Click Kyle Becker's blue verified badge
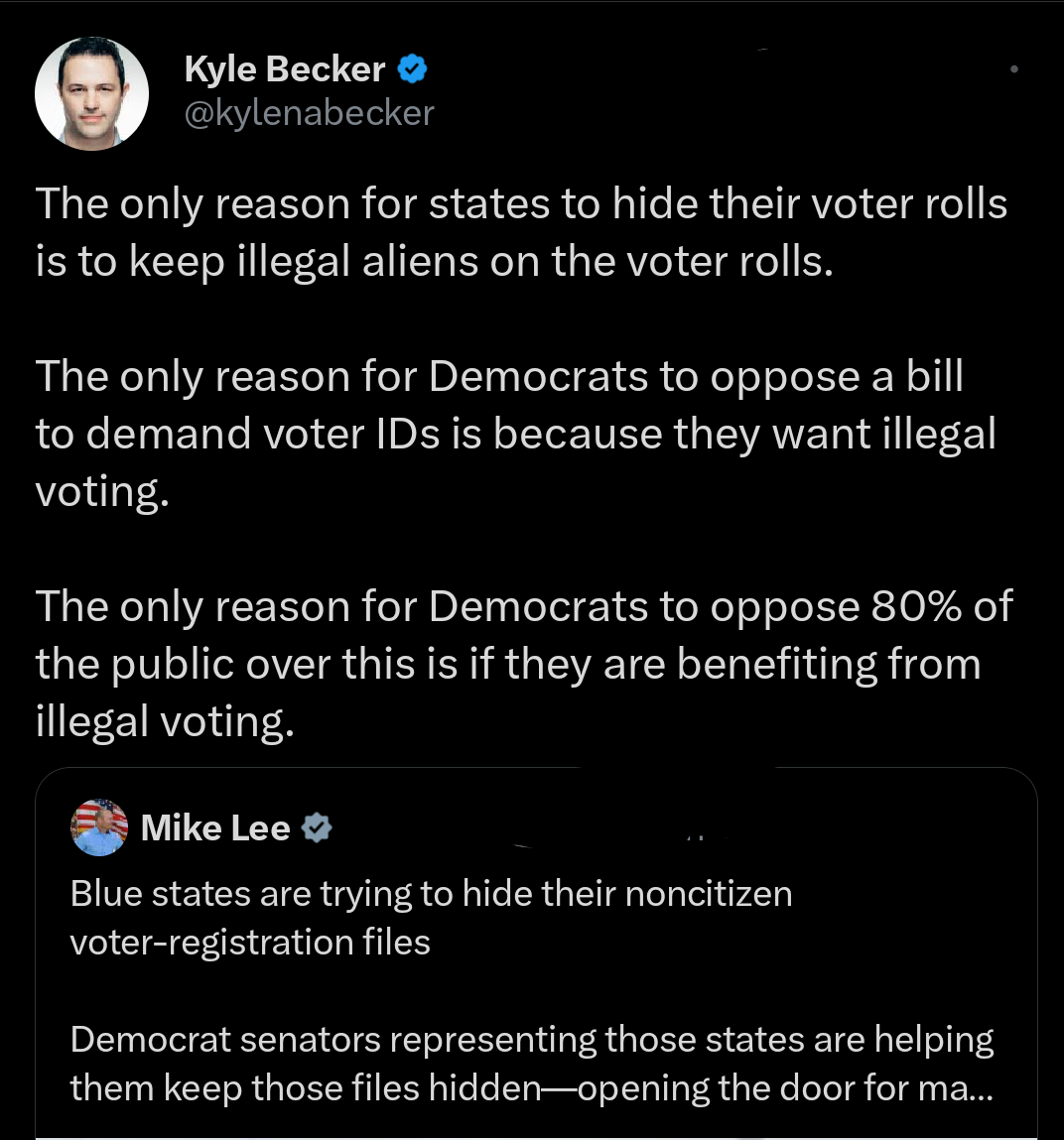 pos(413,68)
